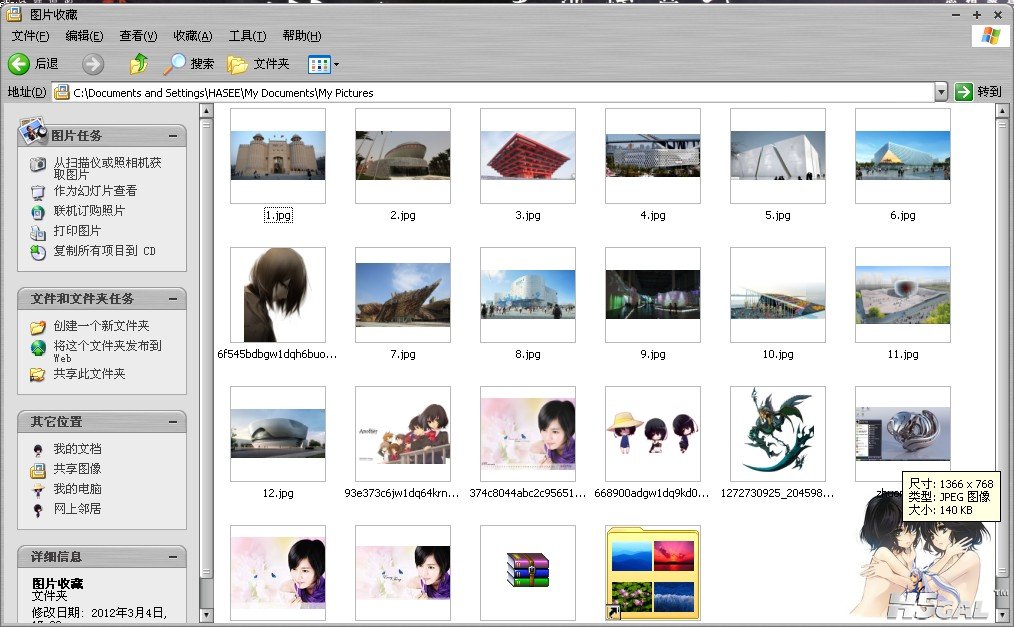Image resolution: width=1014 pixels, height=627 pixels.
Task: Select the 12.jpg thumbnail
Action: click(x=277, y=434)
